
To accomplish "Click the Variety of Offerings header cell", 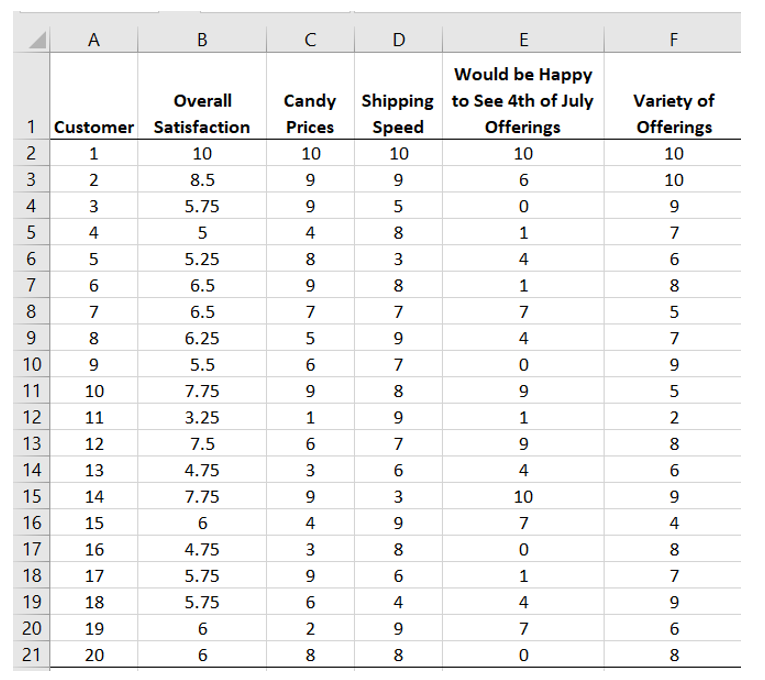I will click(x=673, y=96).
